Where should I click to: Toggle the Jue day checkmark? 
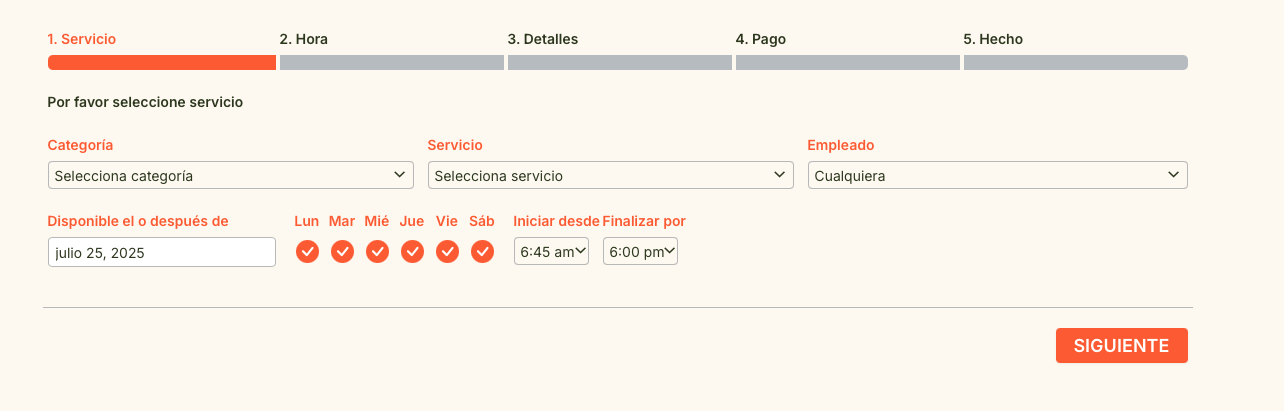(412, 252)
